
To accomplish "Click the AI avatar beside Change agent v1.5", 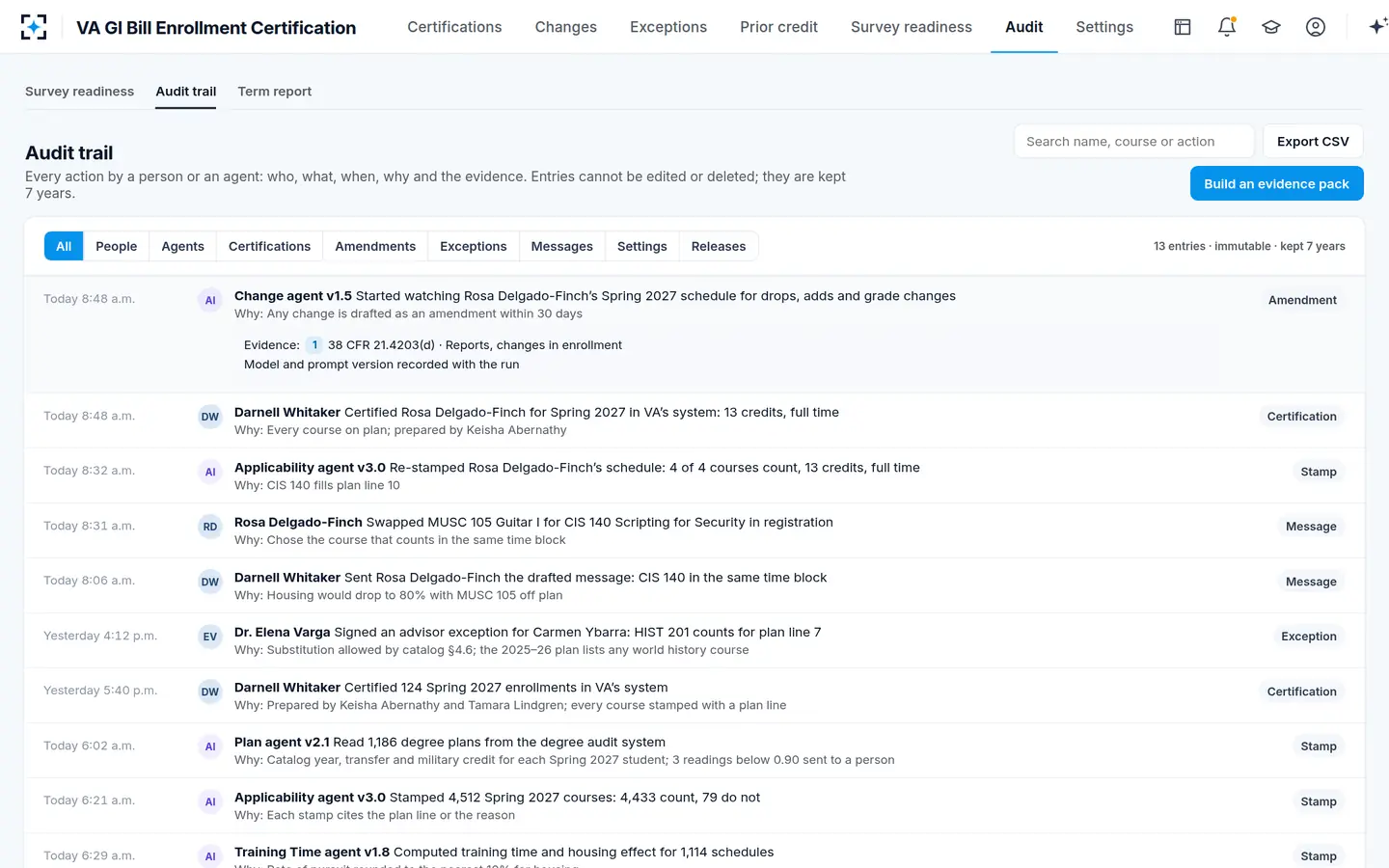I will click(210, 300).
